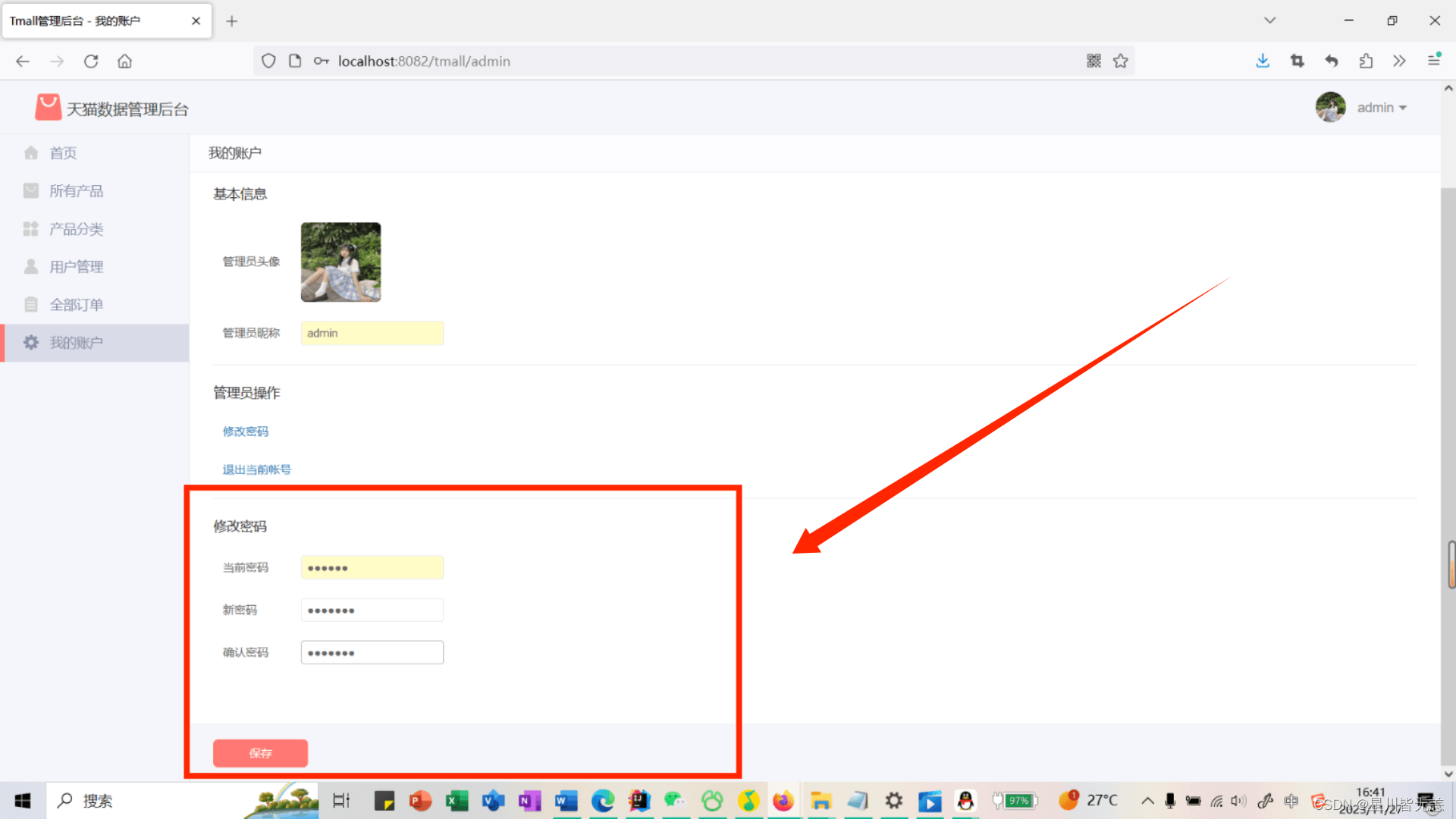Close the Tmall管理后台 tab
Screen dimensions: 1456x819
[x=196, y=21]
